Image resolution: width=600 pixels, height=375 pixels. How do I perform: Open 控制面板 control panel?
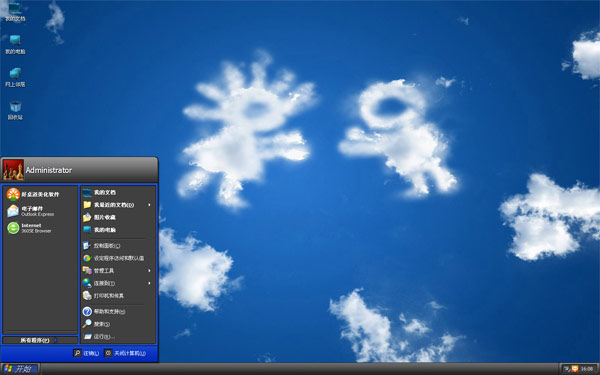pos(117,246)
